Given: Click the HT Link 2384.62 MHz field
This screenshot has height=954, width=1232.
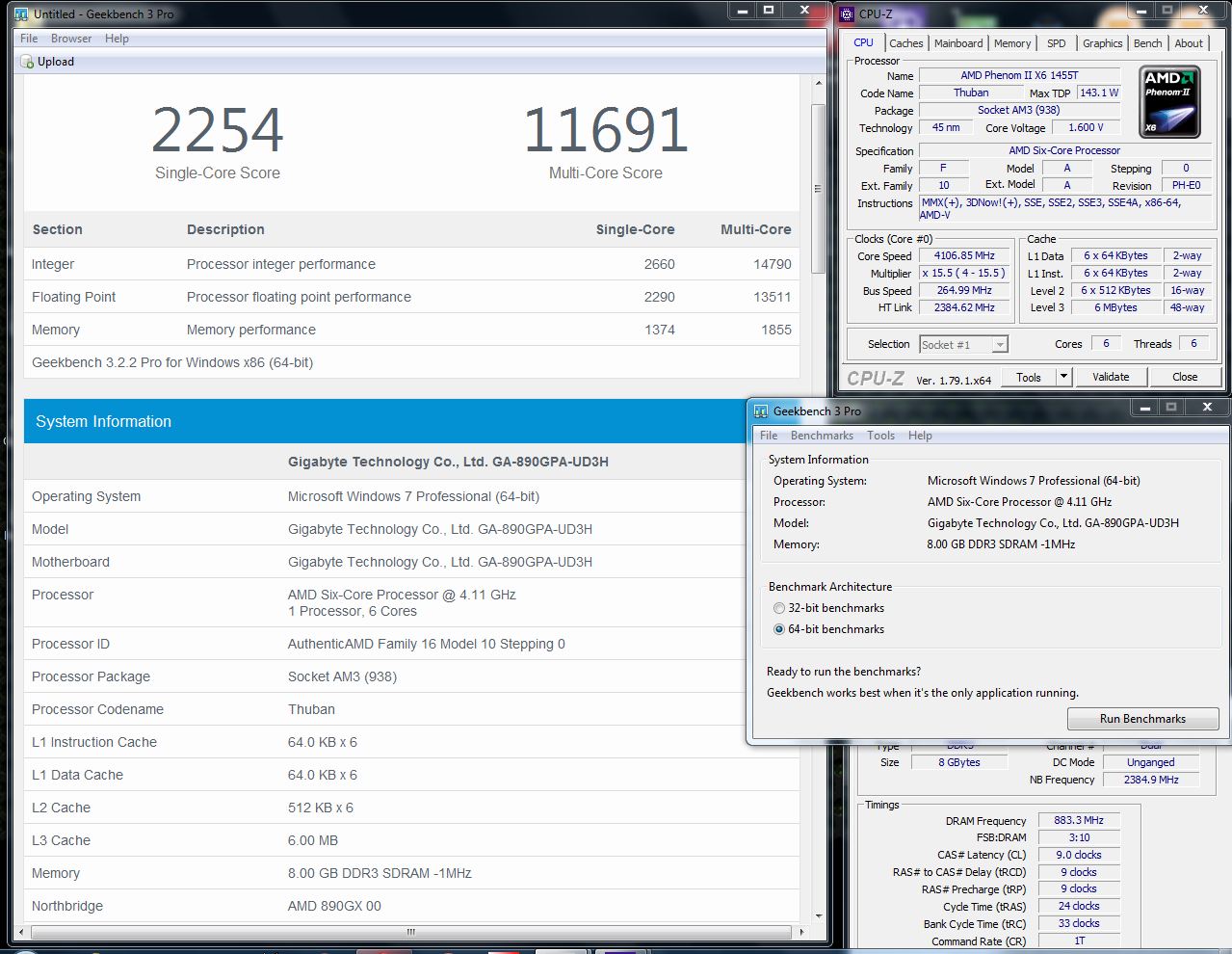Looking at the screenshot, I should point(964,307).
